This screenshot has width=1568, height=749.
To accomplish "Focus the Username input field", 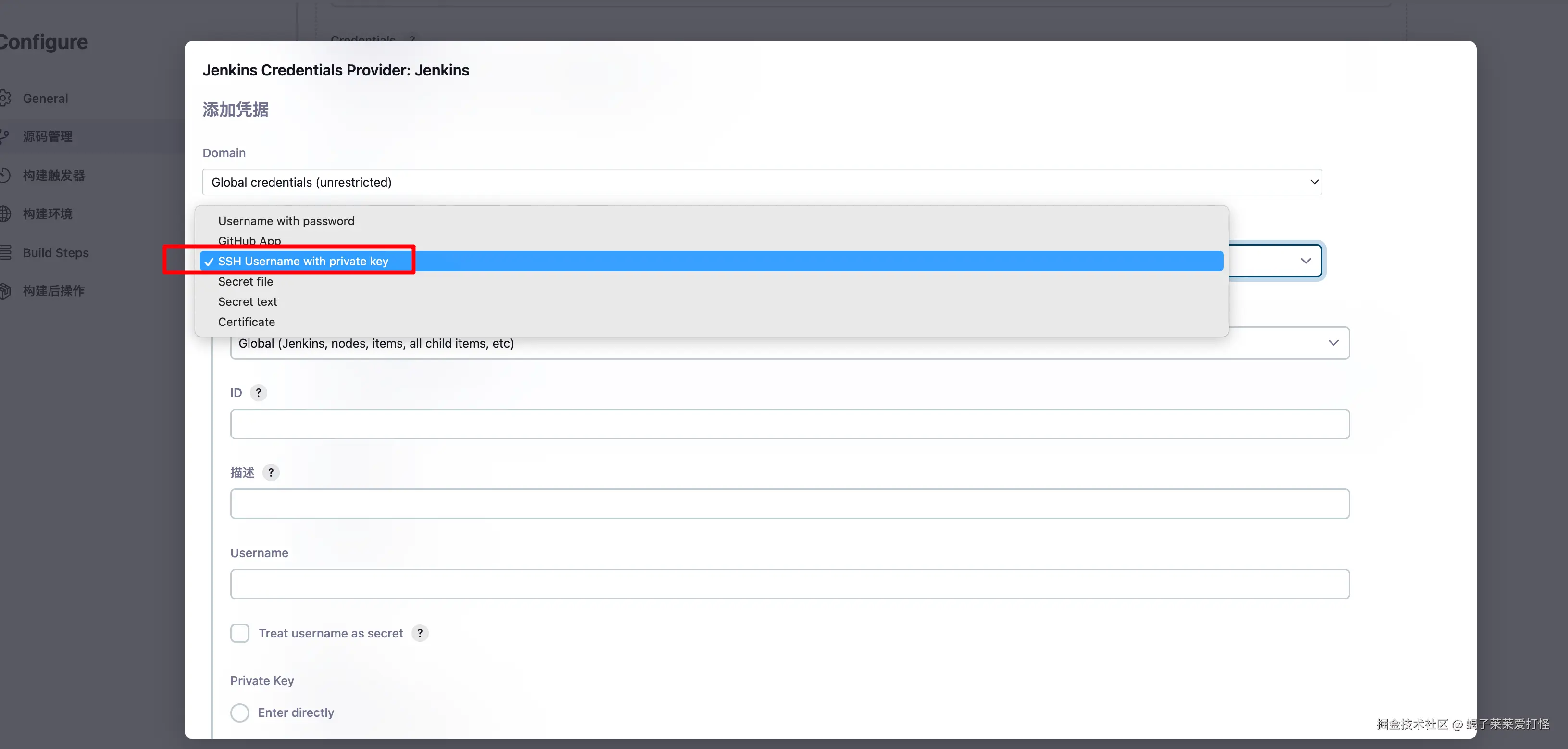I will pyautogui.click(x=789, y=584).
